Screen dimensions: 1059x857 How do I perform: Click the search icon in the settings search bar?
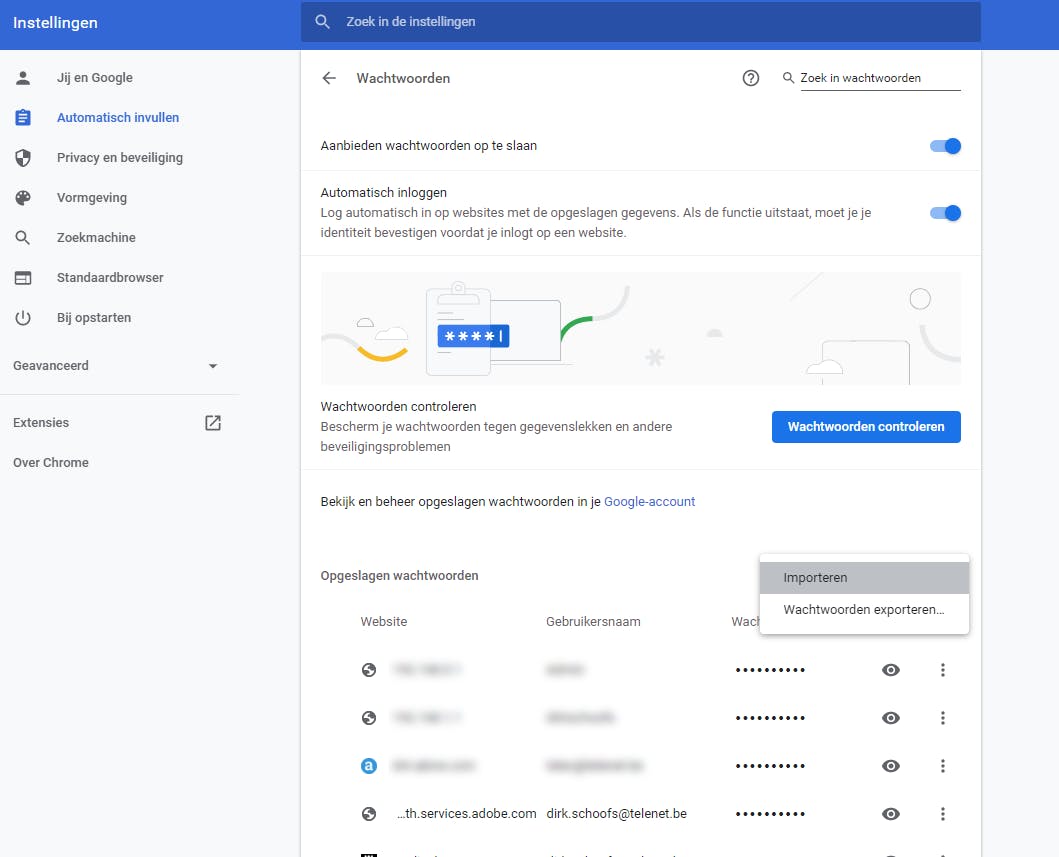click(323, 22)
